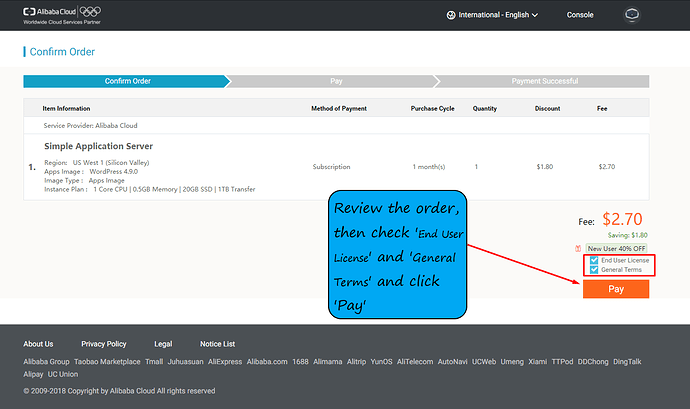Screen dimensions: 690x409
Task: Click the large orange $2.70 total fee
Action: (622, 219)
